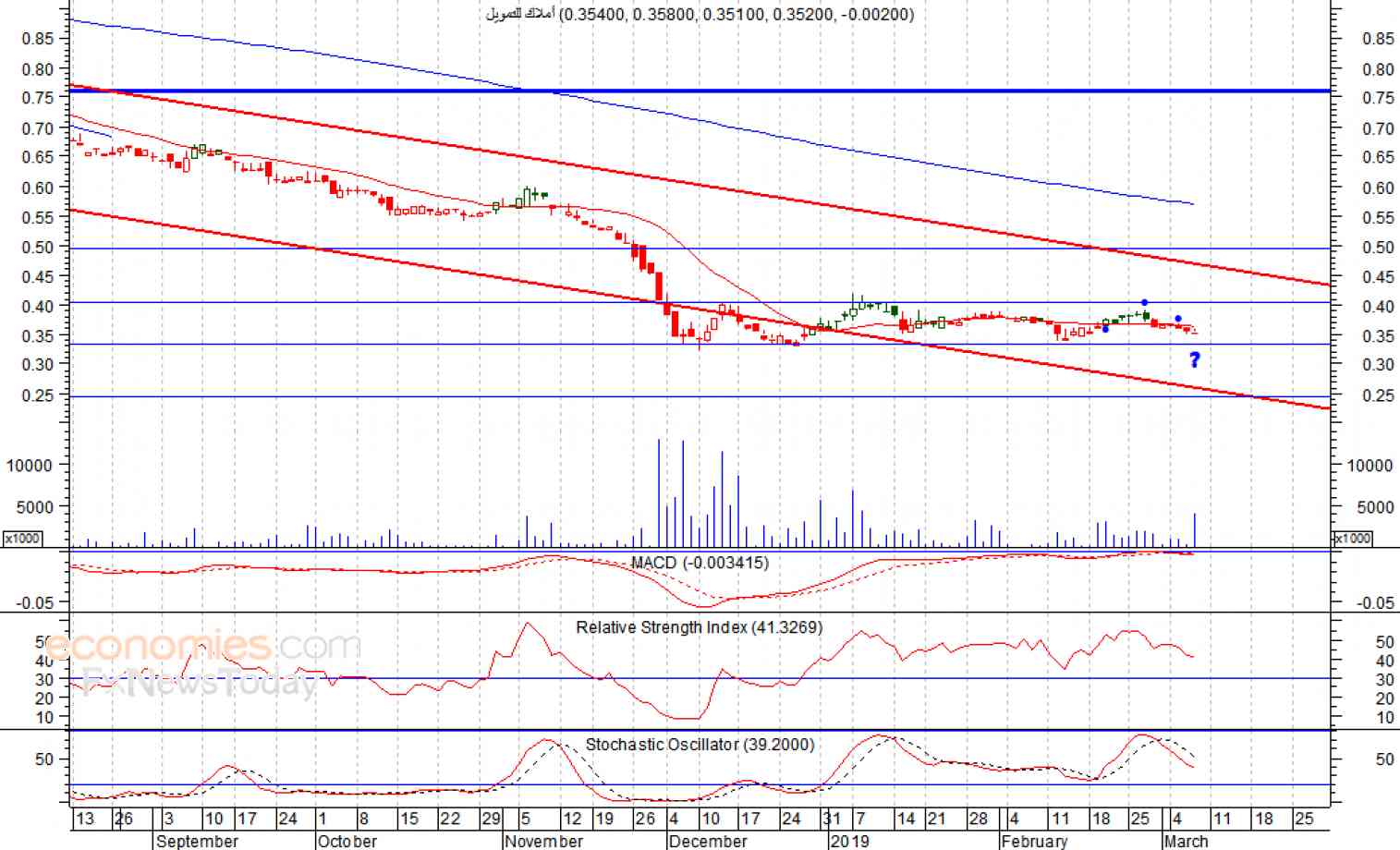Image resolution: width=1400 pixels, height=850 pixels.
Task: Click 0.50 on the right price axis
Action: (x=1378, y=248)
